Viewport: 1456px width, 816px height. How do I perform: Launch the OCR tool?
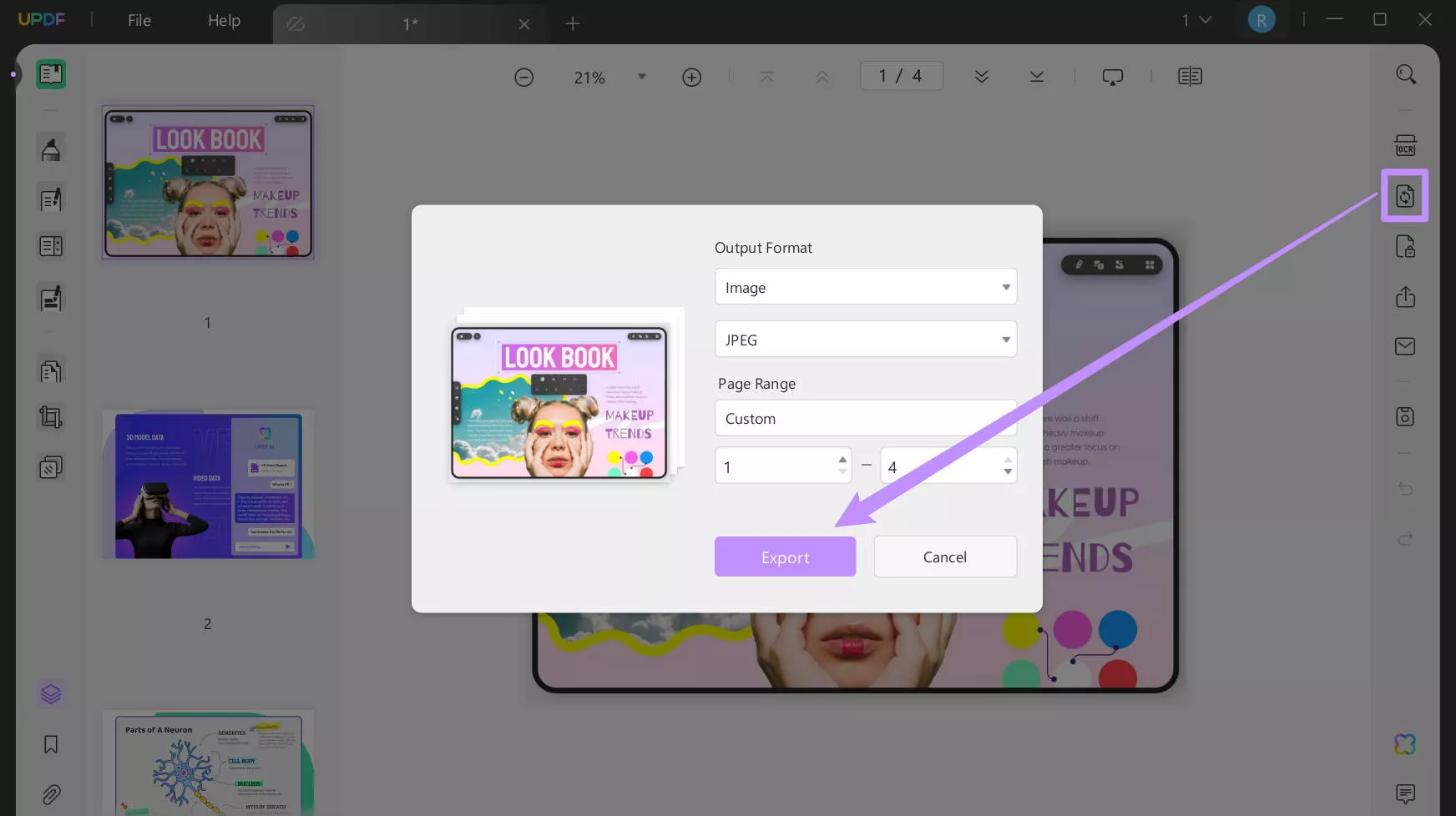point(1406,145)
